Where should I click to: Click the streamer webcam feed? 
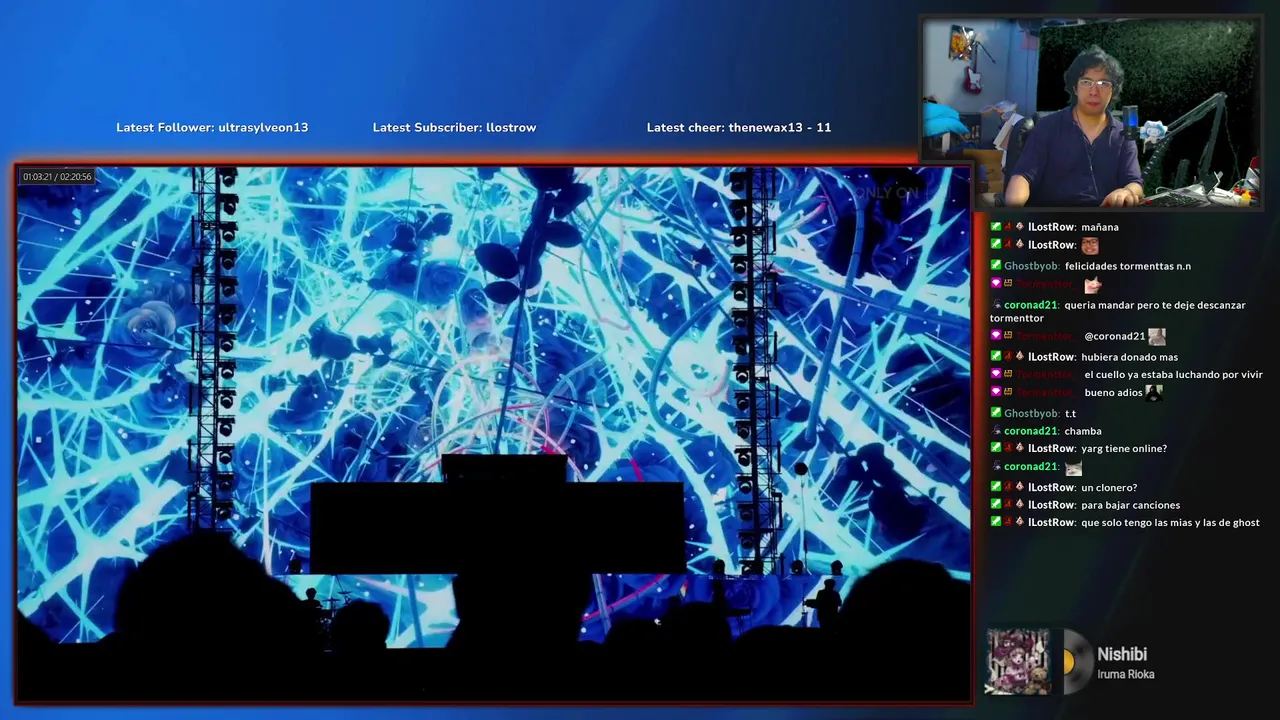tap(1092, 113)
